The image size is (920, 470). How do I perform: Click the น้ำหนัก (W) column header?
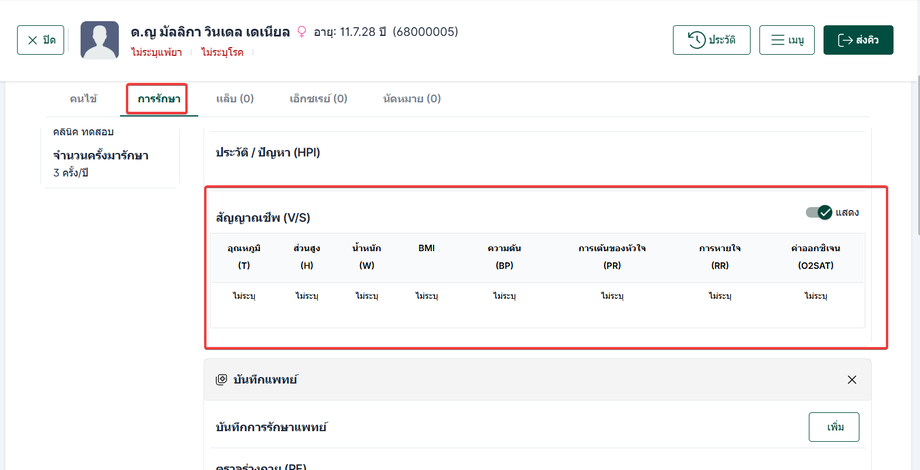[x=367, y=257]
